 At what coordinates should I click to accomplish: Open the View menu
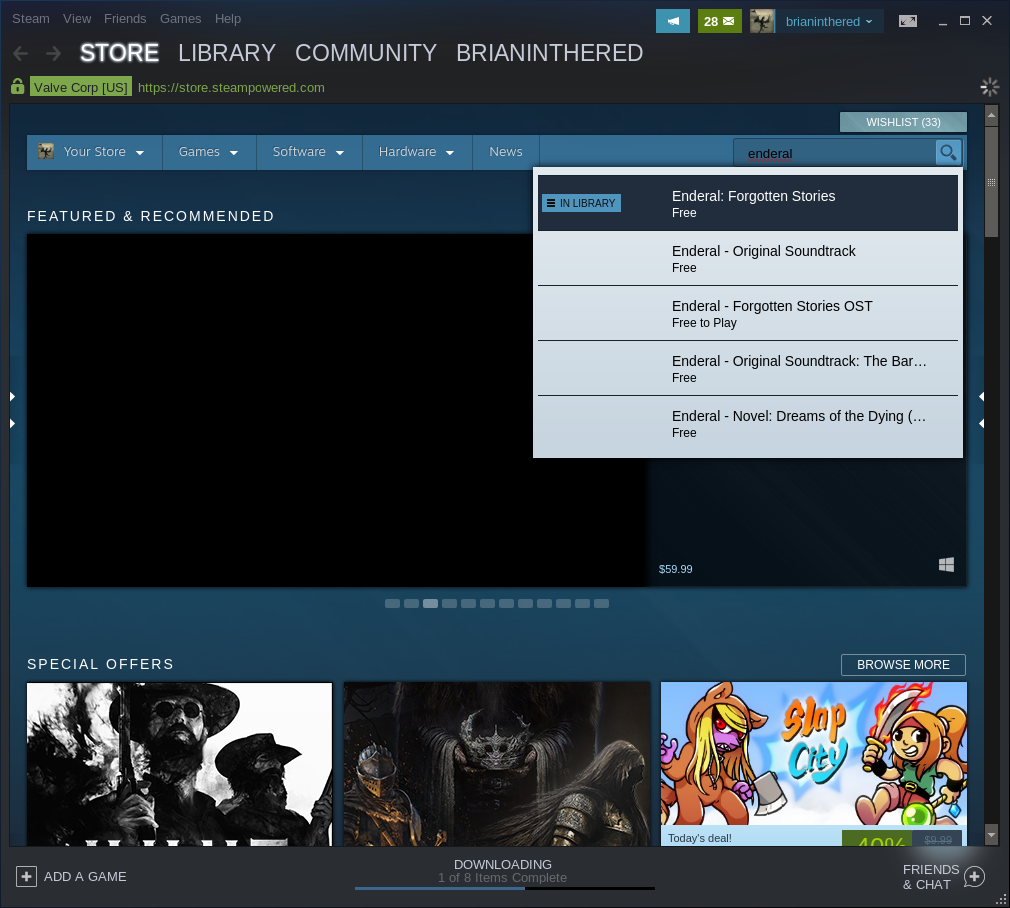coord(77,19)
